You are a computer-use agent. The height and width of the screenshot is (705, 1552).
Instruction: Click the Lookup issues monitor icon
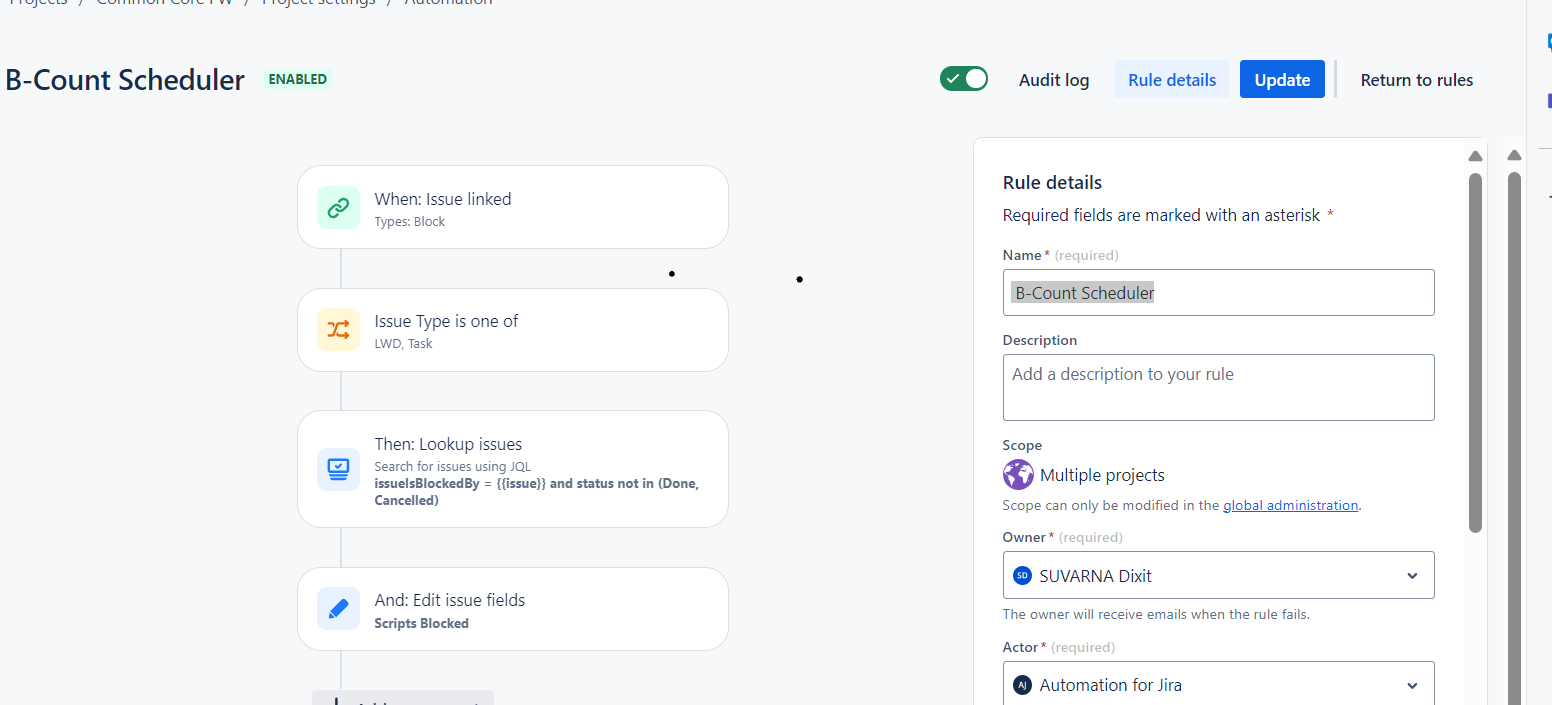338,469
